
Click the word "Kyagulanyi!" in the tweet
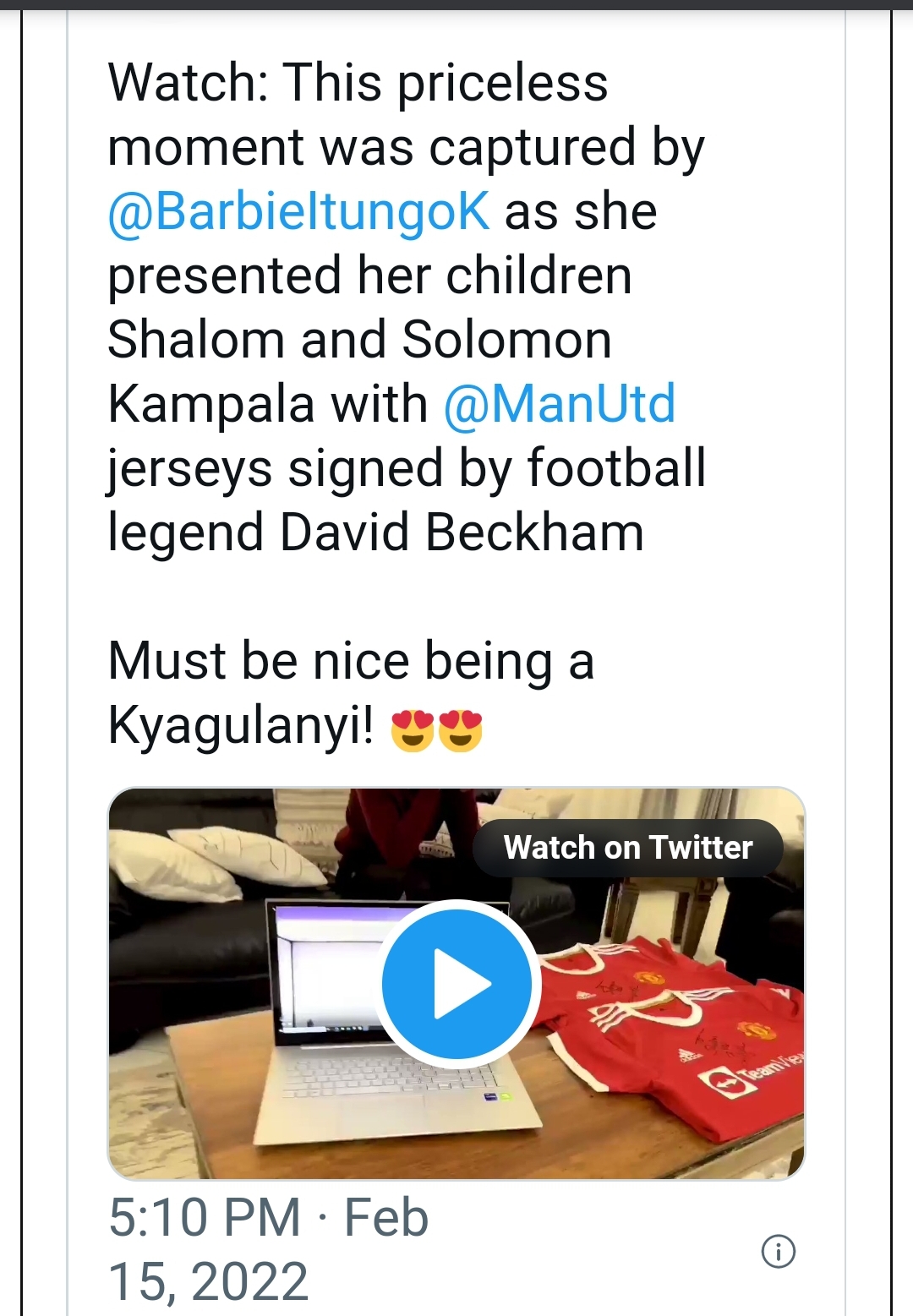[x=241, y=725]
